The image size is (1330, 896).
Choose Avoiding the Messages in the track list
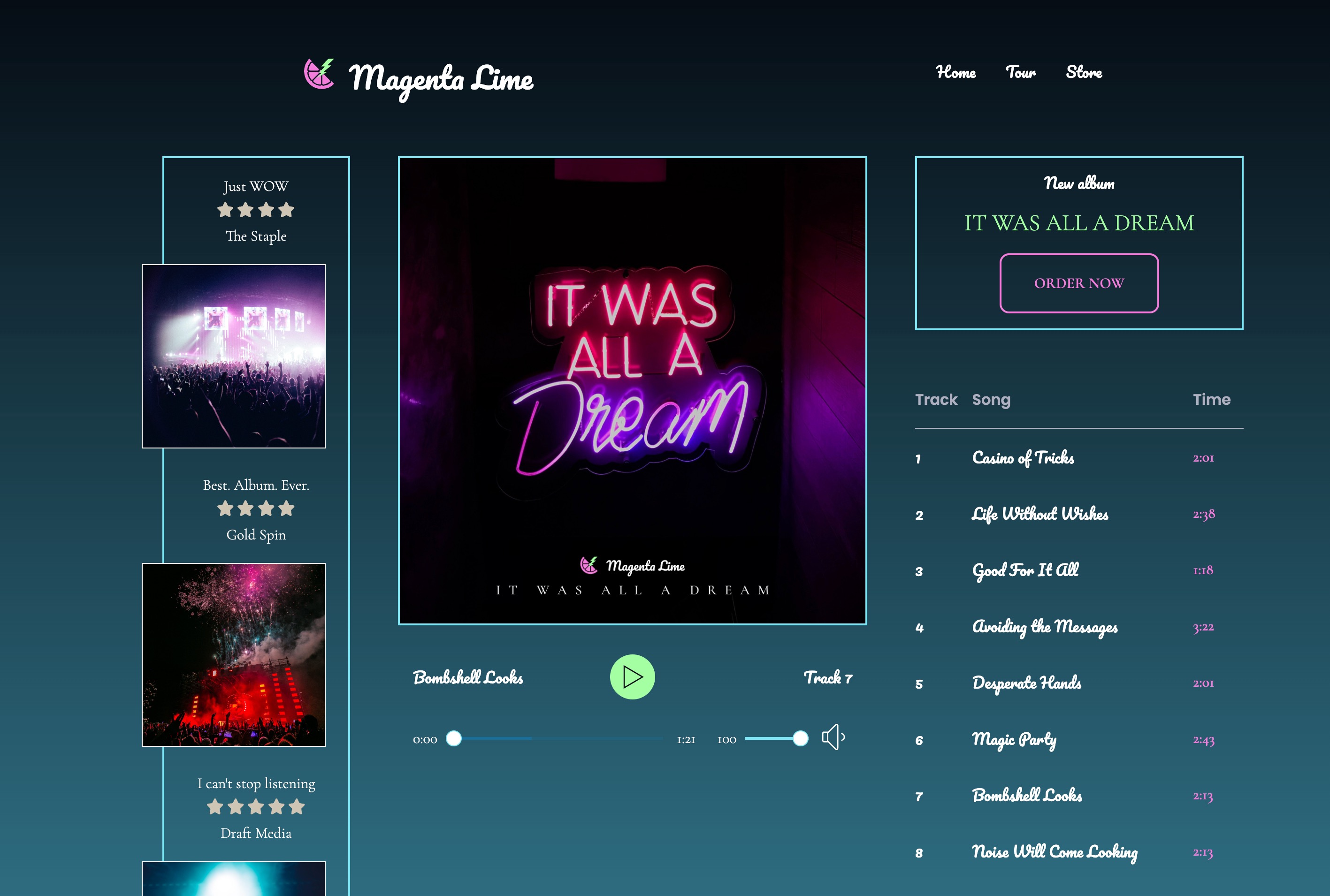click(x=1046, y=627)
